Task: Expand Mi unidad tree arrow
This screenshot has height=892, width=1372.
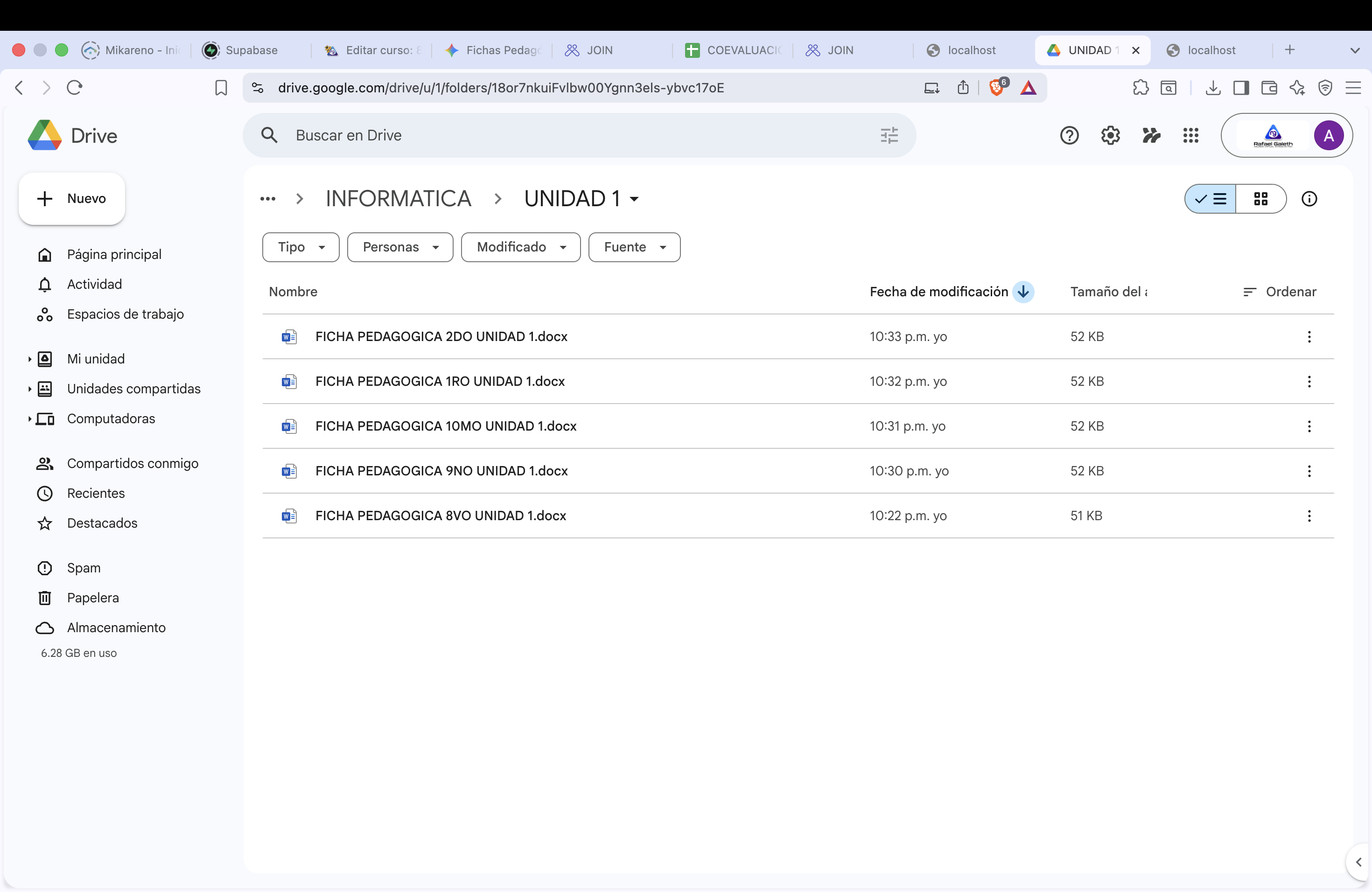Action: pyautogui.click(x=29, y=359)
